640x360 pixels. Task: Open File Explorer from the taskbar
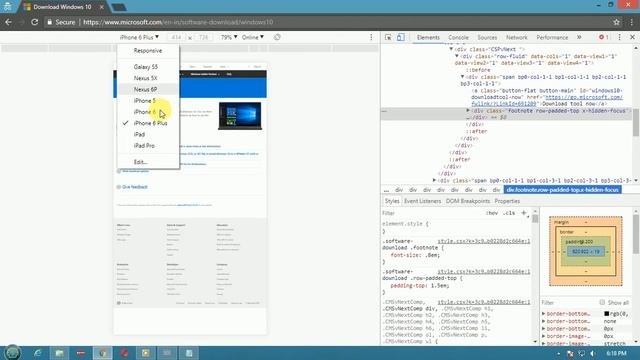(59, 353)
